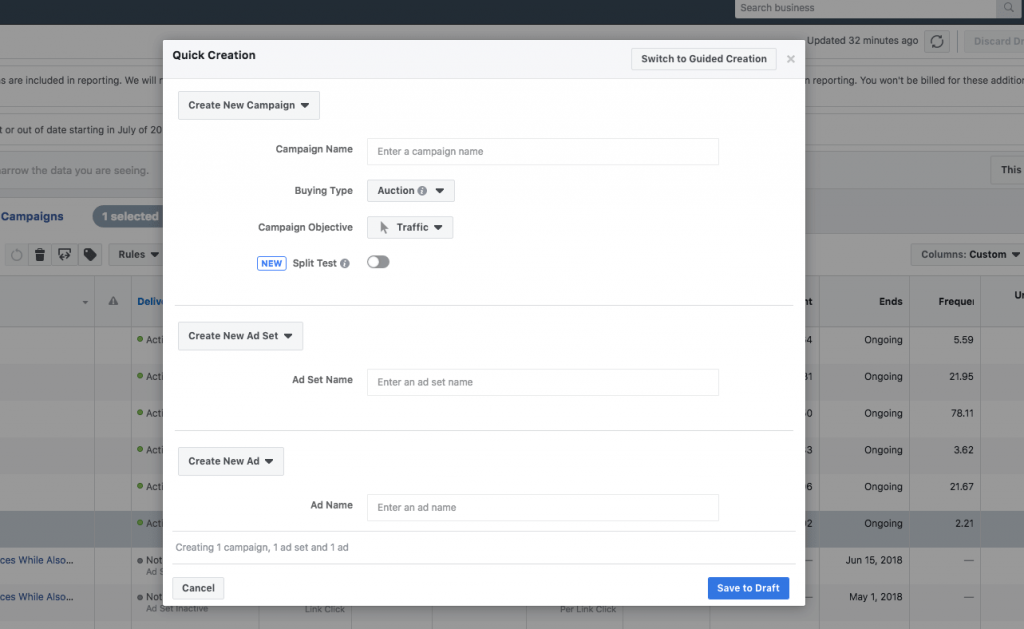The image size is (1024, 629).
Task: Open the Create New Ad Set dropdown
Action: coord(240,336)
